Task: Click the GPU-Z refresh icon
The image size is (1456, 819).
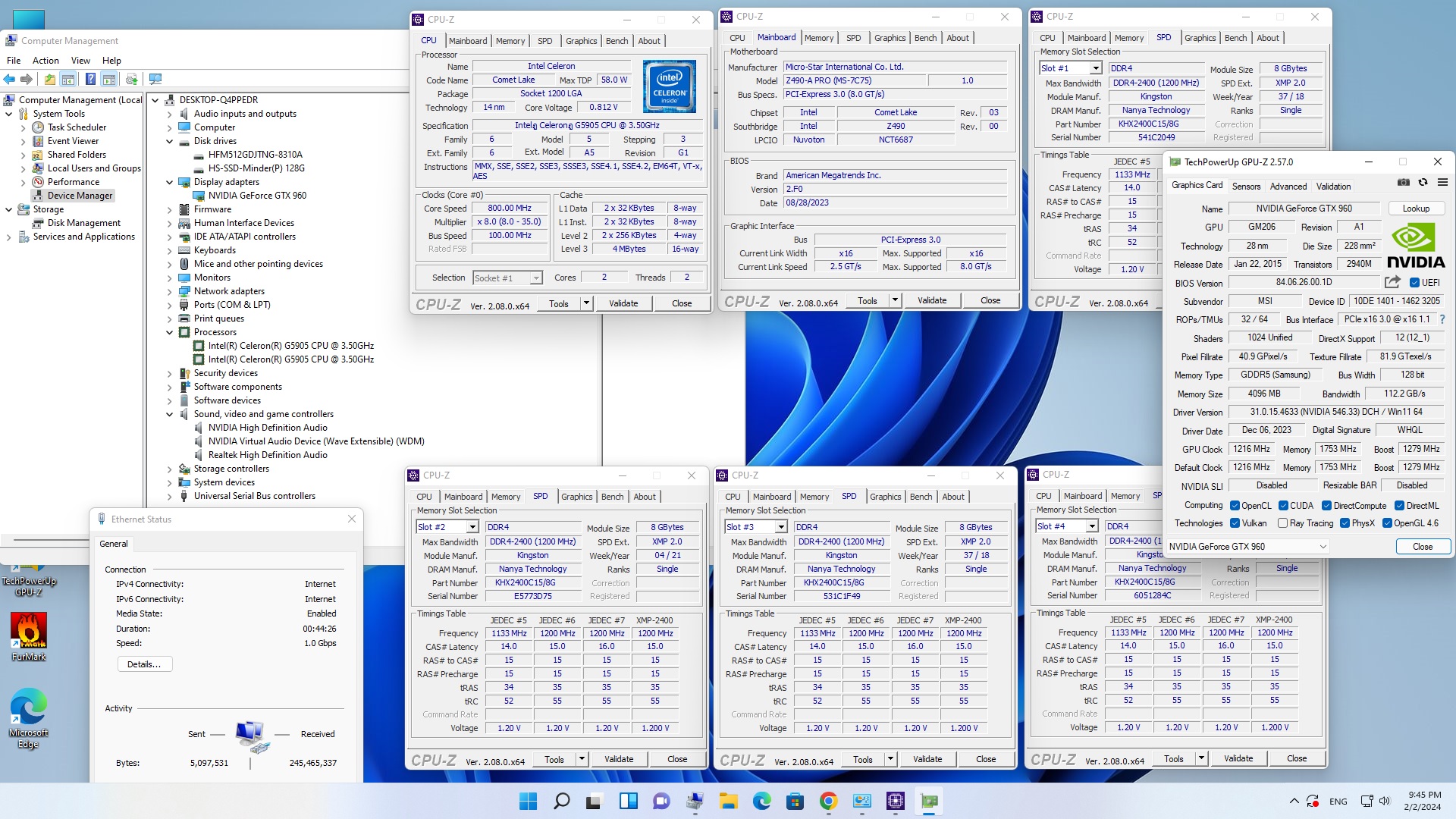Action: 1423,183
